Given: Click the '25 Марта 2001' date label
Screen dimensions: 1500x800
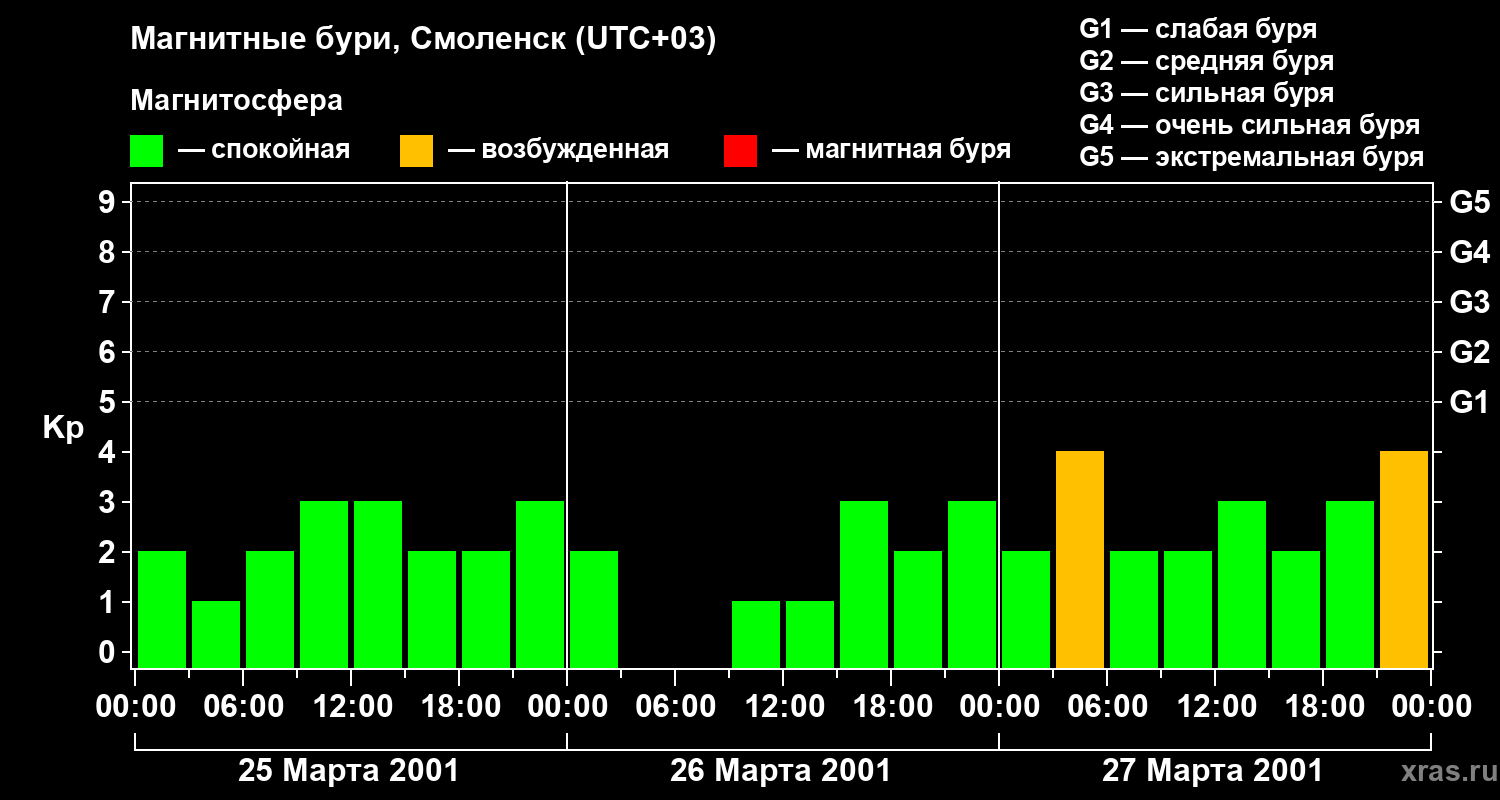Looking at the screenshot, I should [x=348, y=771].
